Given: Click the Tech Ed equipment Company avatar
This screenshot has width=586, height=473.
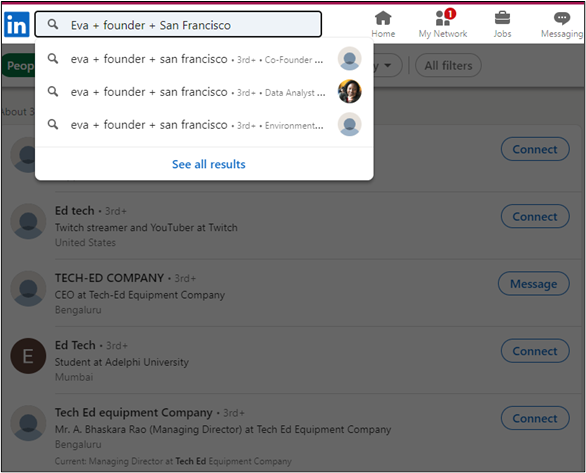Looking at the screenshot, I should 28,423.
